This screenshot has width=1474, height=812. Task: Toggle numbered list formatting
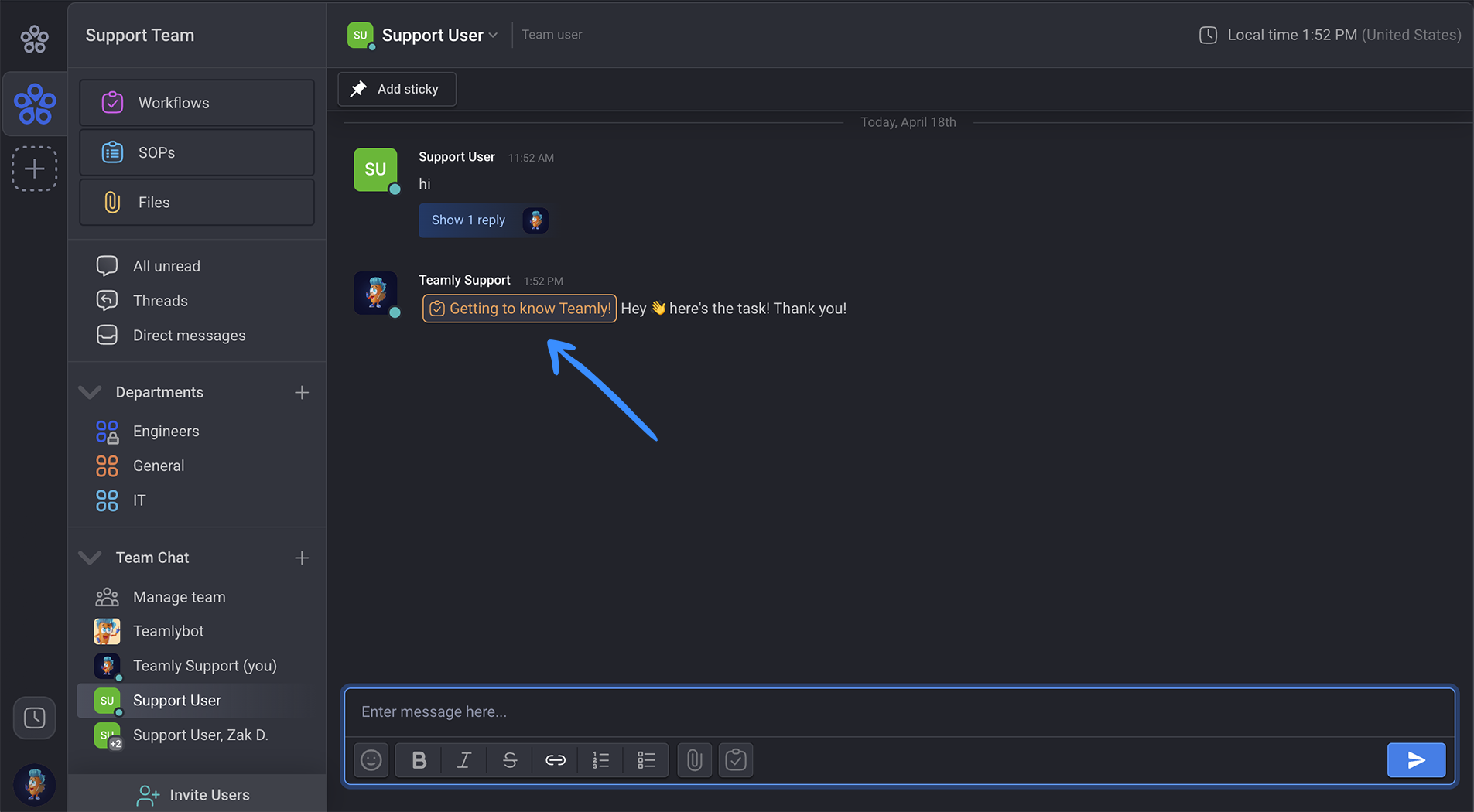pyautogui.click(x=601, y=760)
